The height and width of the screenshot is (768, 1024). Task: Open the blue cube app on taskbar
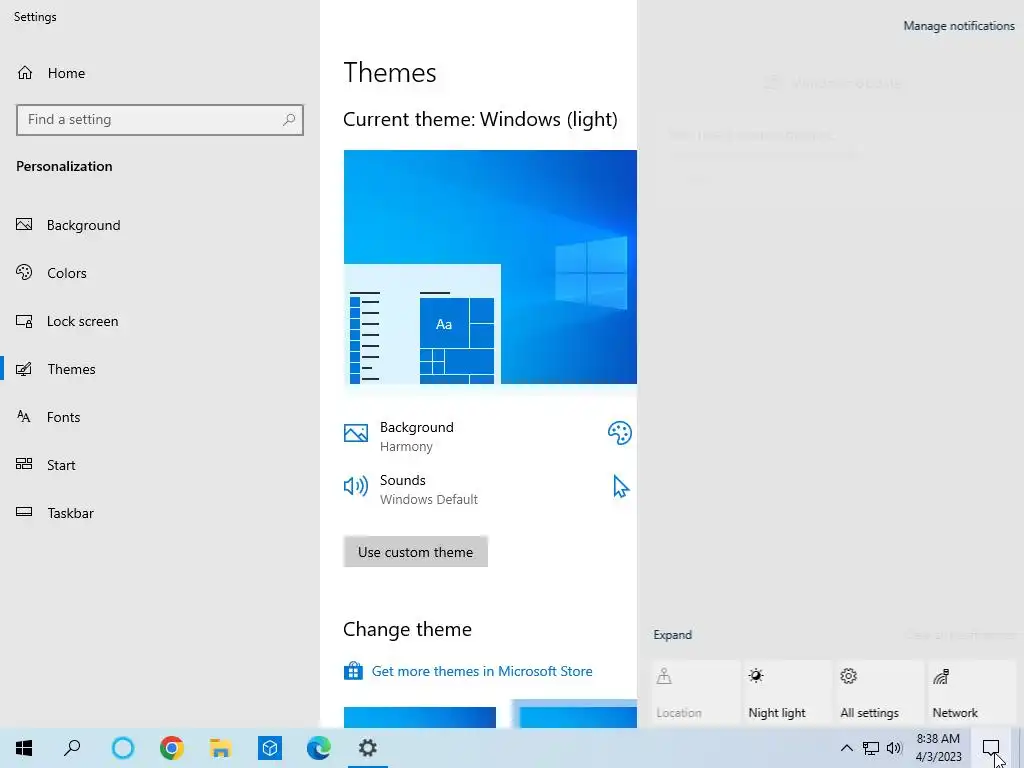270,748
